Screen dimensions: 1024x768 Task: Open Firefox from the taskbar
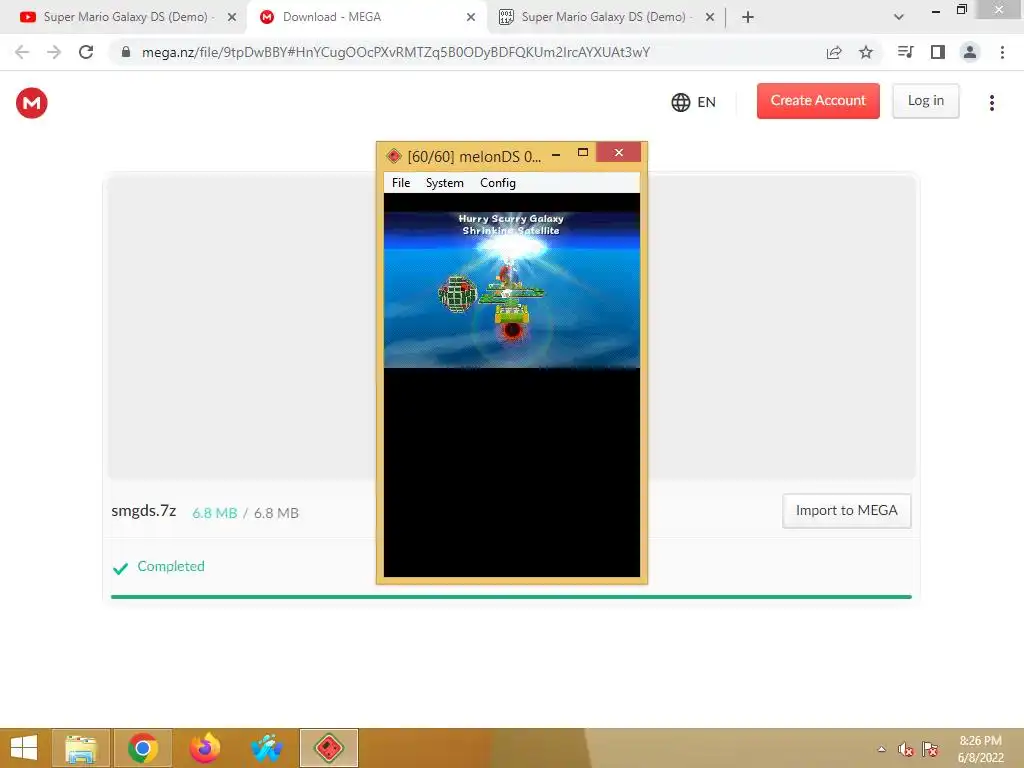tap(204, 748)
